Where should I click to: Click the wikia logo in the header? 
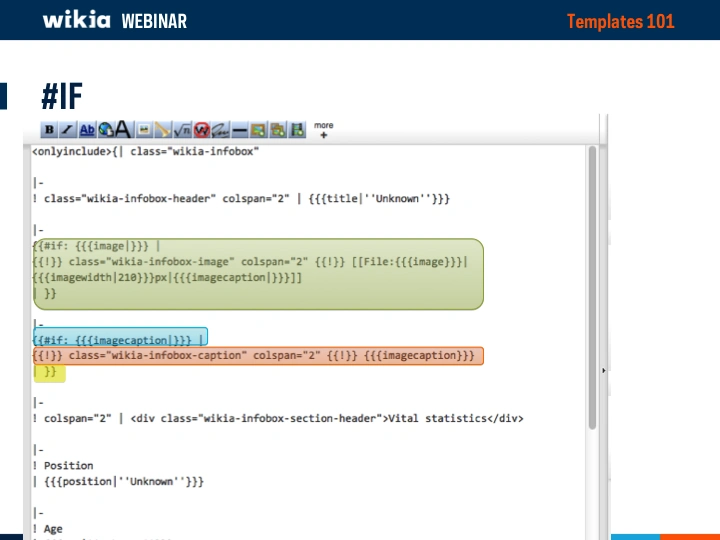coord(76,20)
